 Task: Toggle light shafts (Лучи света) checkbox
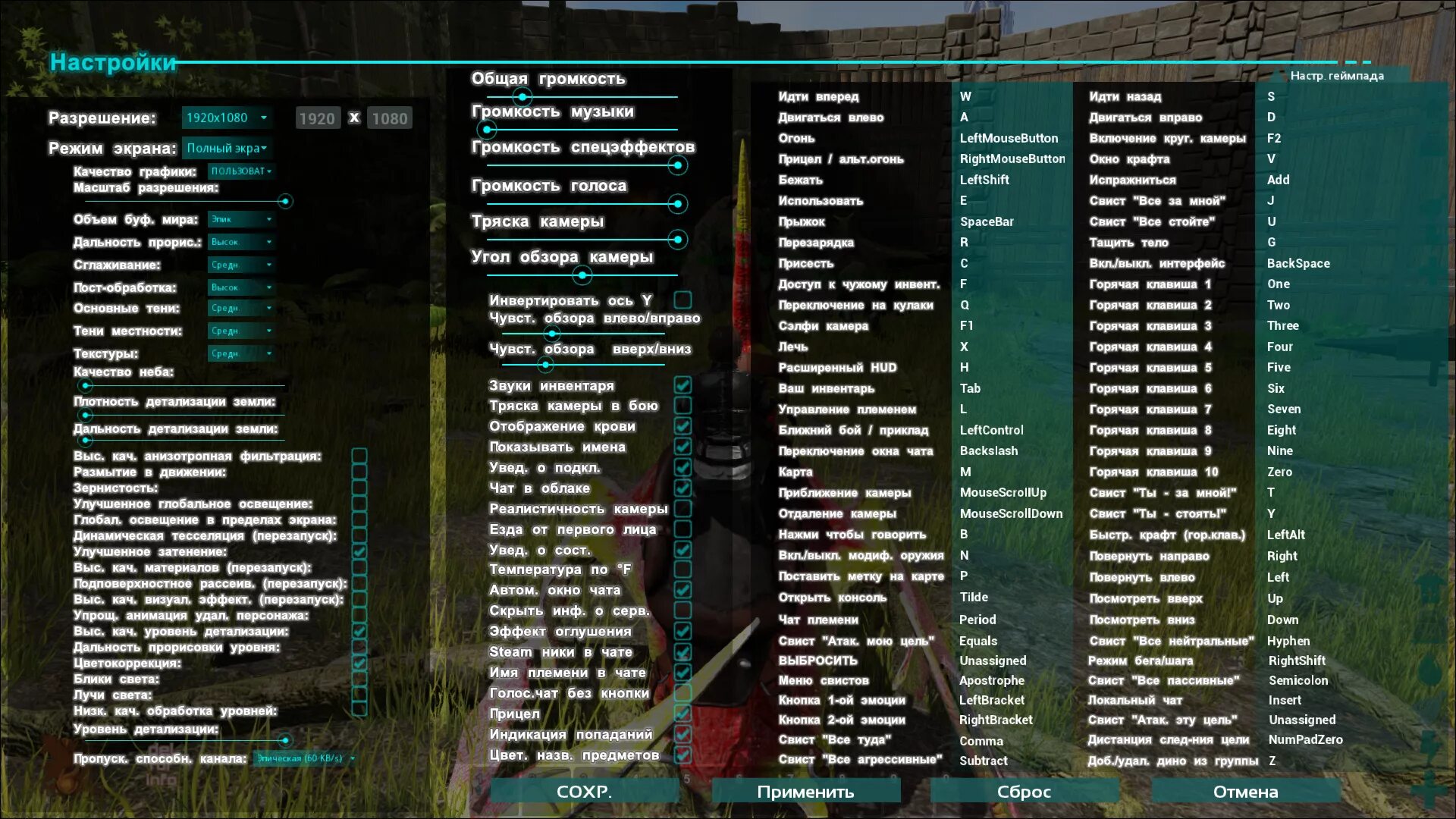[359, 695]
